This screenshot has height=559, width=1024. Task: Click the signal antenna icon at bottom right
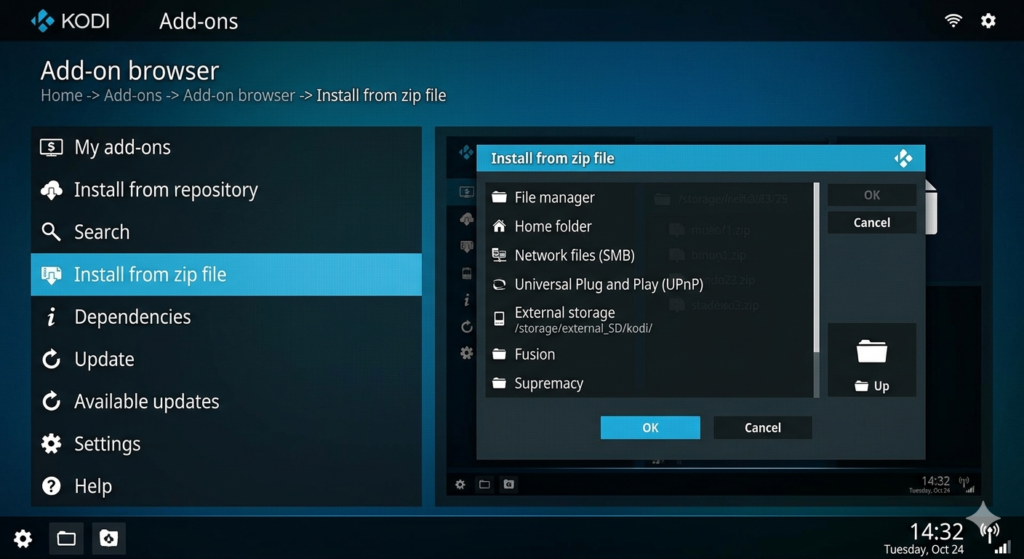[x=991, y=533]
